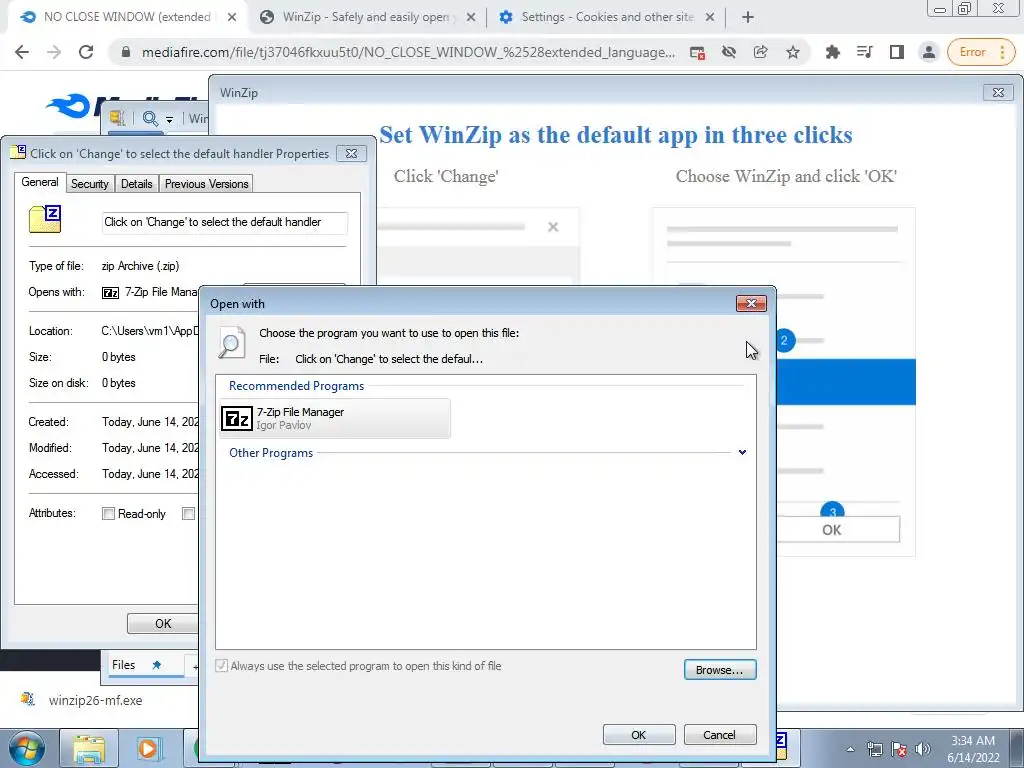Viewport: 1024px width, 768px height.
Task: Select 7-Zip File Manager in Recommended Programs
Action: click(335, 418)
